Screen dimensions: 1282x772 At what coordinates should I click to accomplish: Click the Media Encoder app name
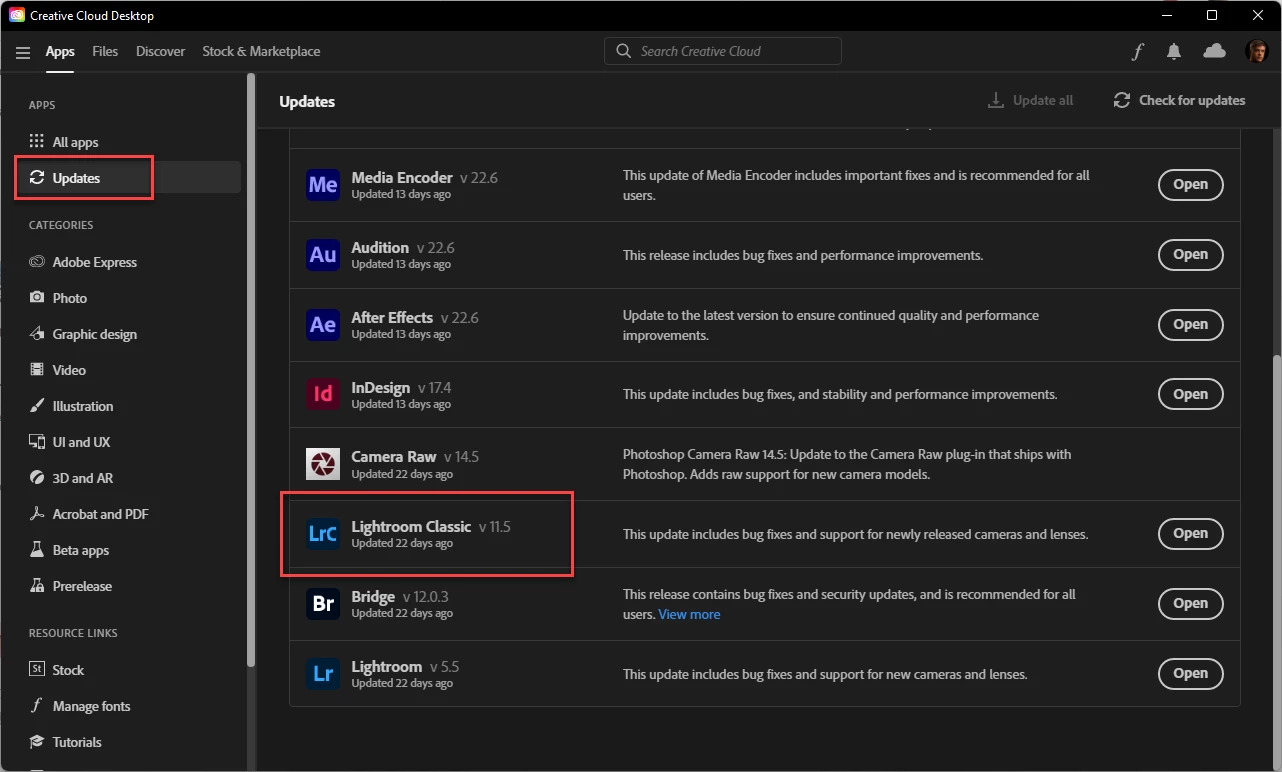pyautogui.click(x=402, y=178)
